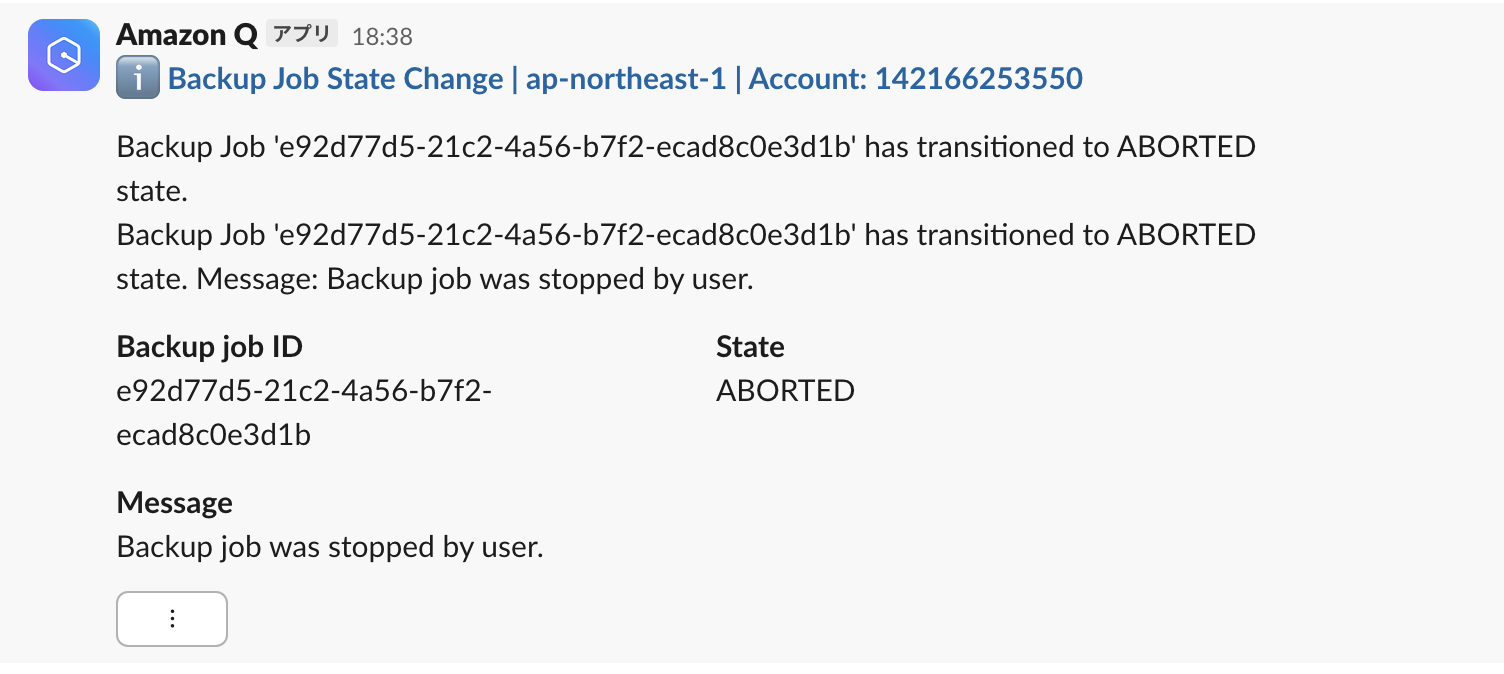Screen dimensions: 1504x674
Task: Click 'ABORTED' at end of first body line
Action: click(1185, 147)
